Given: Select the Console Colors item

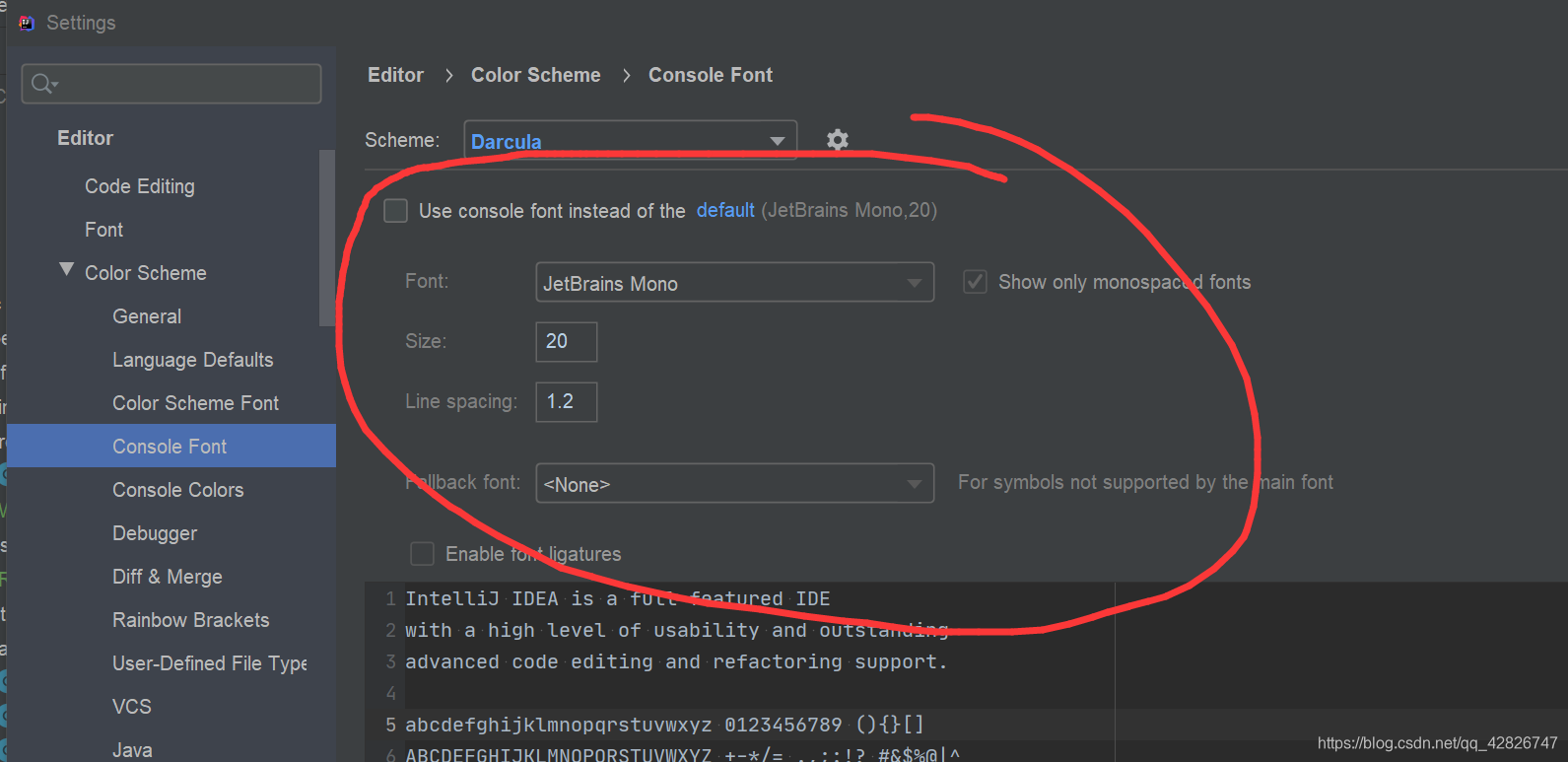Looking at the screenshot, I should tap(178, 490).
